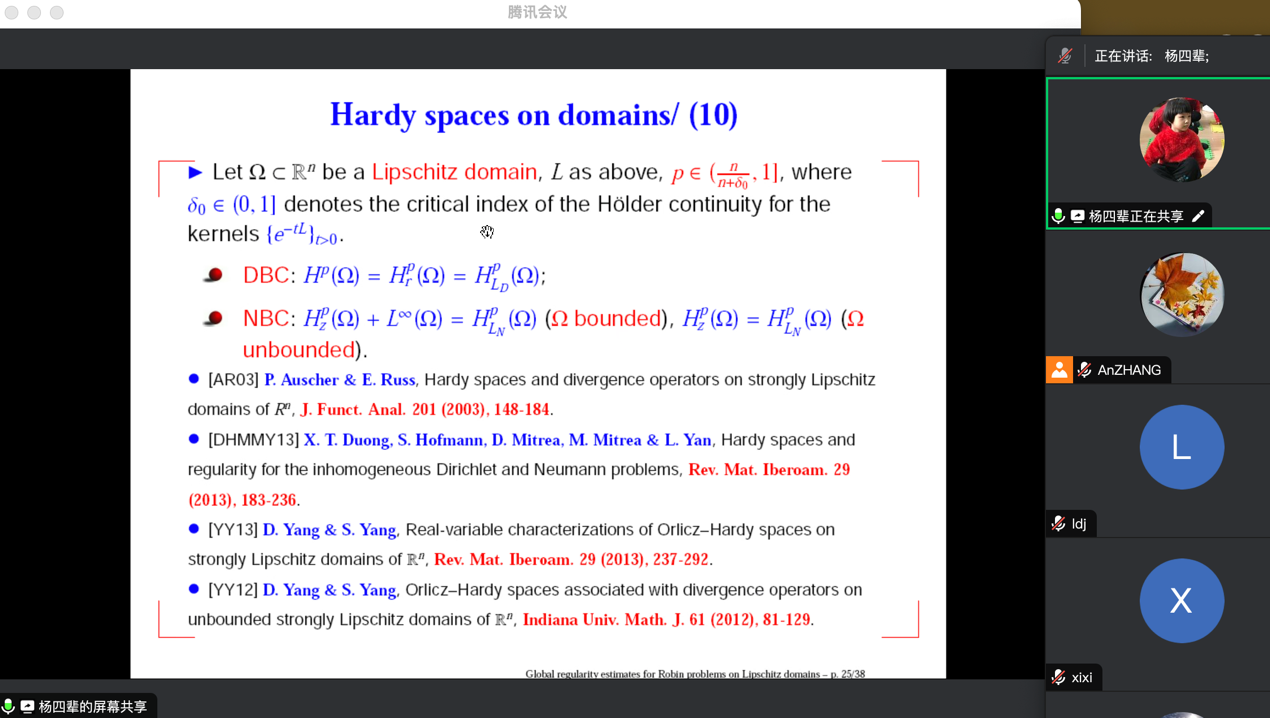Click the green macOS maximize window button
Screen dimensions: 1270x718
click(57, 13)
